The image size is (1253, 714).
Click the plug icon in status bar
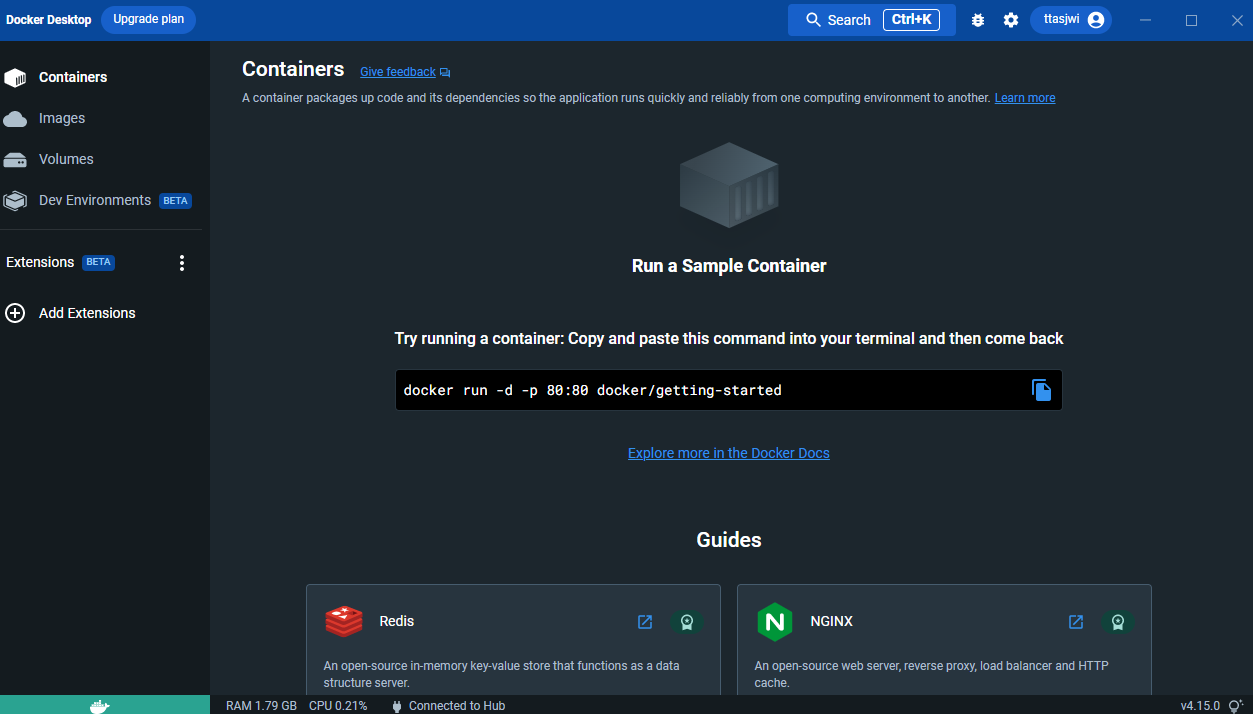(397, 706)
